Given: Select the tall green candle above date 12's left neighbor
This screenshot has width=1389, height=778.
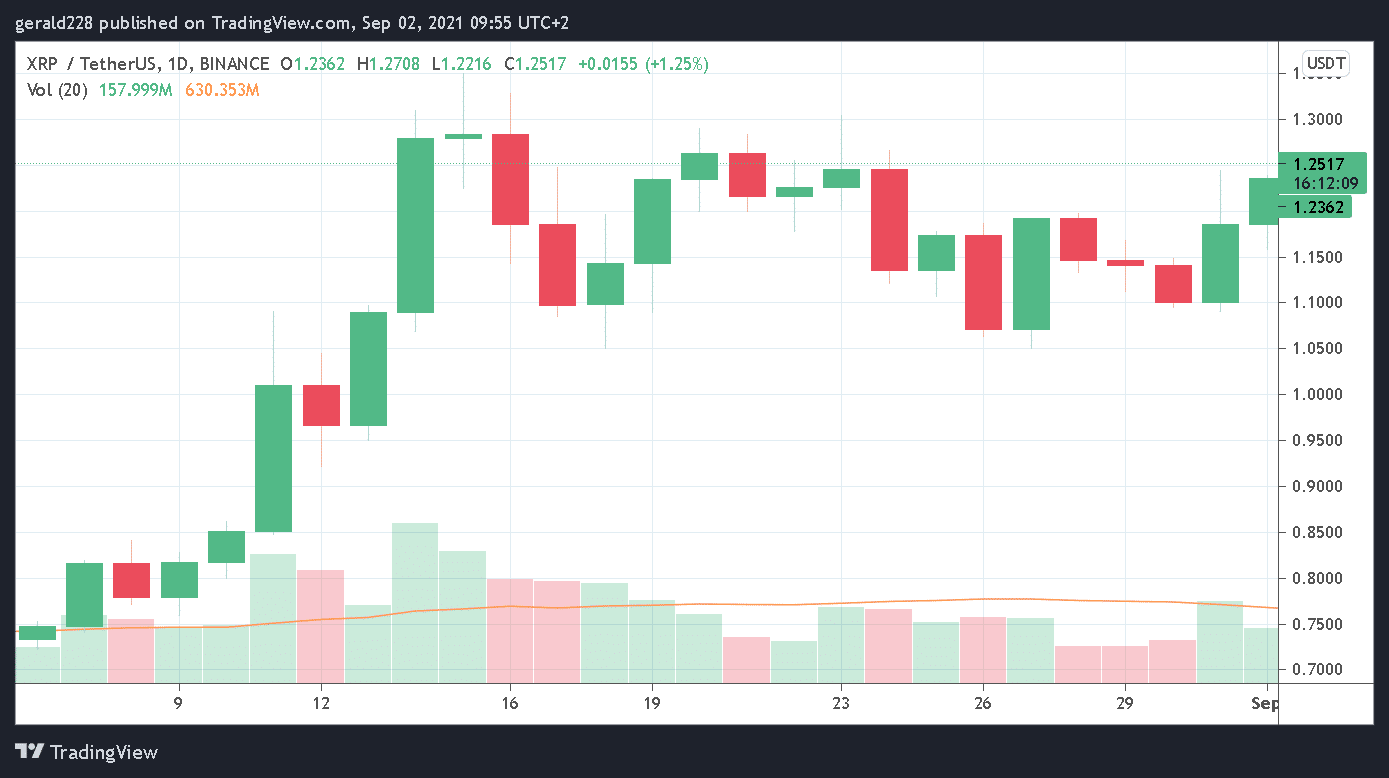Looking at the screenshot, I should (273, 458).
